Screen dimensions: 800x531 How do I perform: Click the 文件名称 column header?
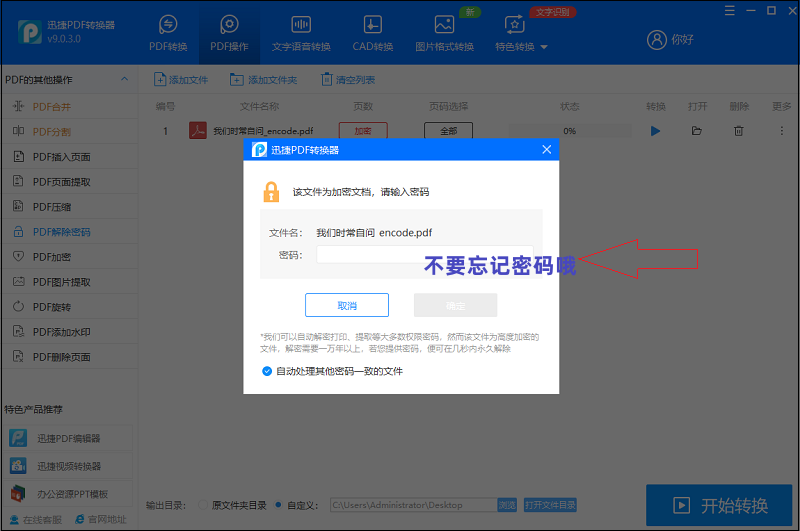[x=260, y=106]
